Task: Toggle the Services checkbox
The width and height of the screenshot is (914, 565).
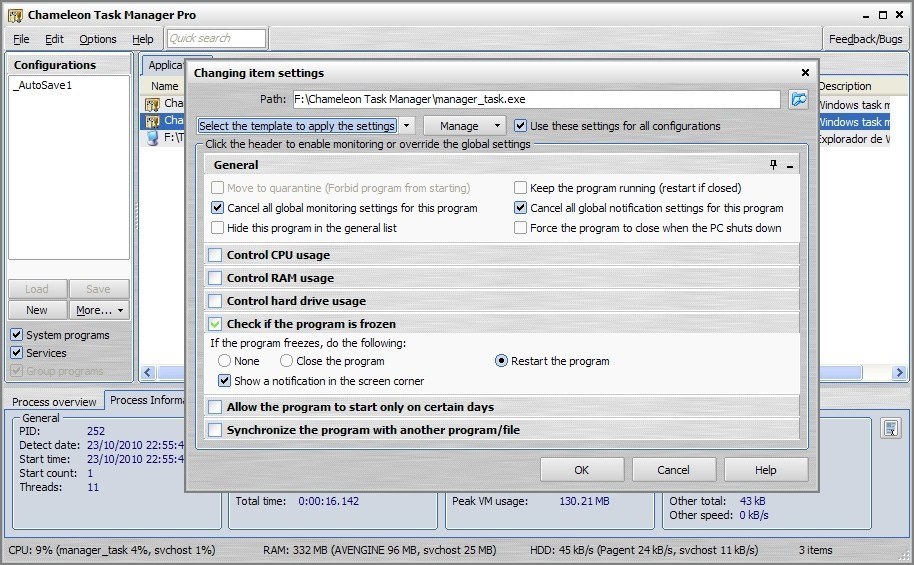Action: pos(17,353)
